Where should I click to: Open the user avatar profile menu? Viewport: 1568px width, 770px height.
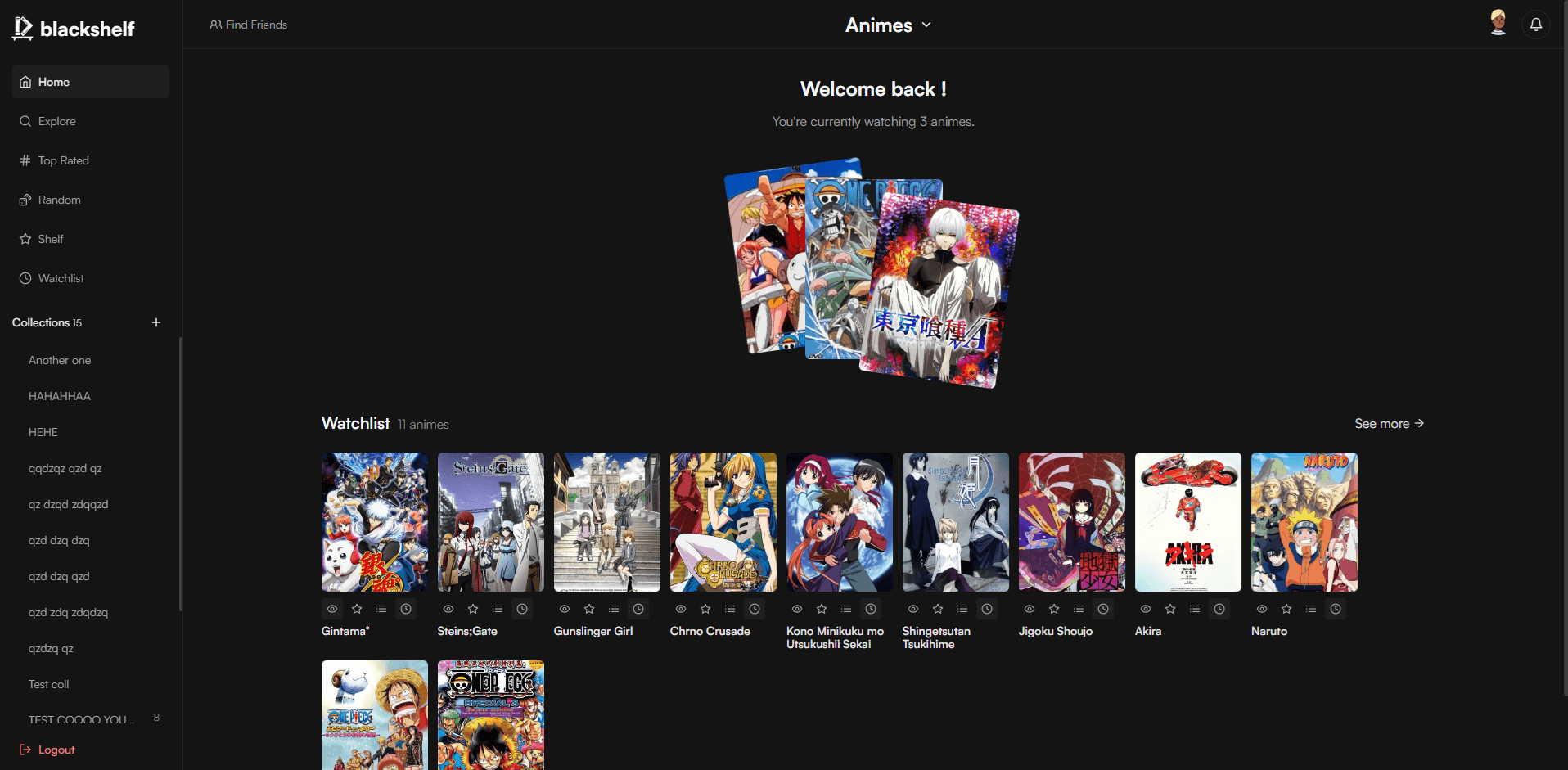click(1498, 23)
